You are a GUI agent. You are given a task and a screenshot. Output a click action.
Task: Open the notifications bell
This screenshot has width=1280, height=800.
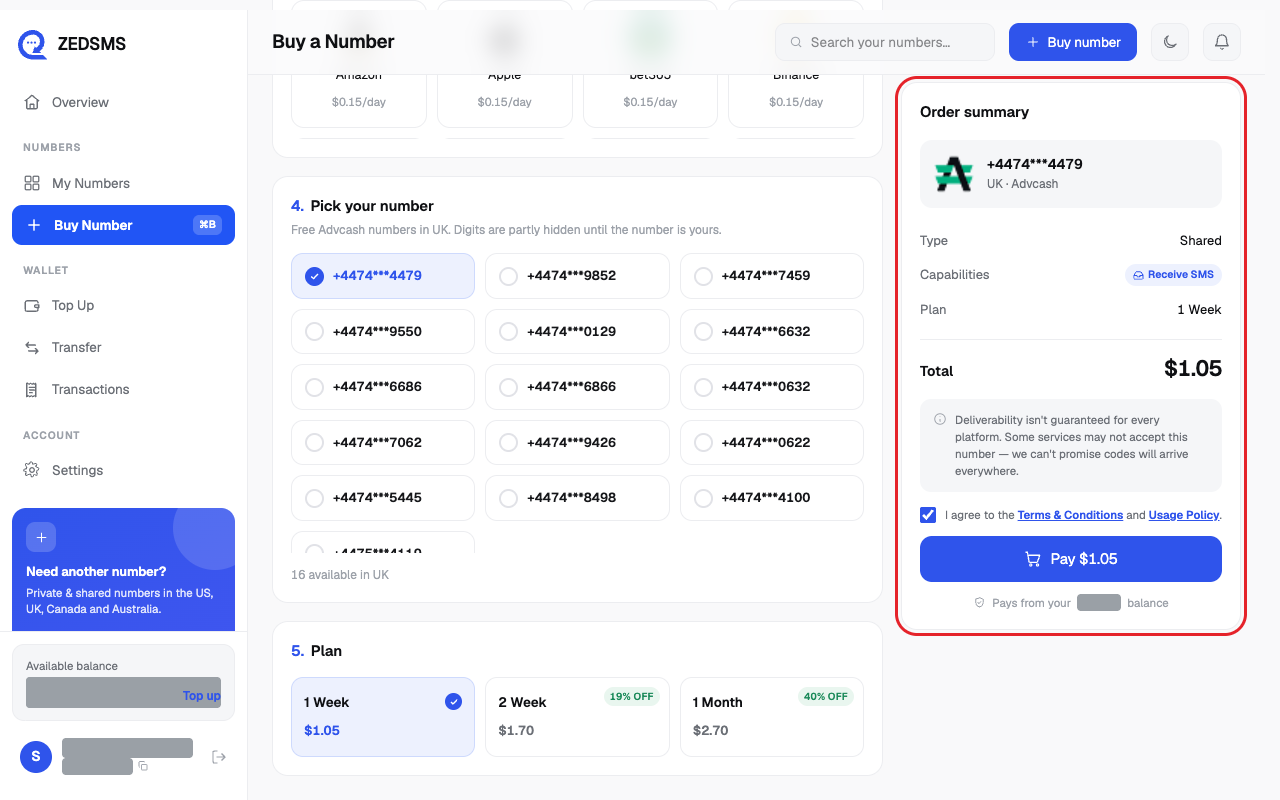(1221, 42)
